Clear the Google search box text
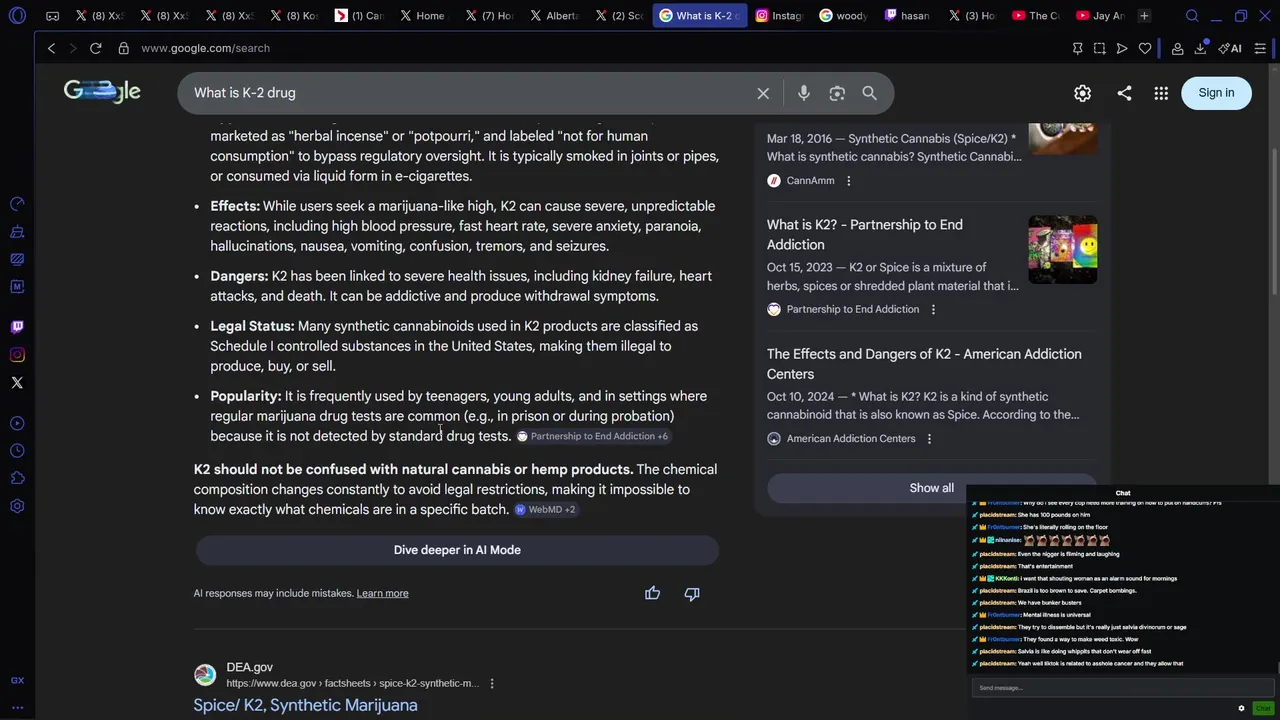1280x720 pixels. [x=763, y=93]
